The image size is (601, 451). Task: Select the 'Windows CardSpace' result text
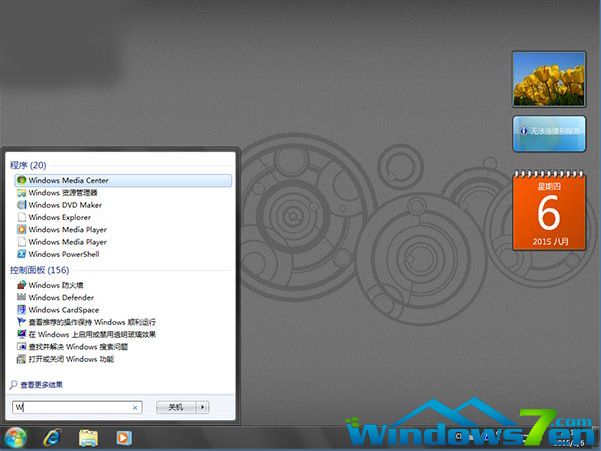tap(64, 310)
